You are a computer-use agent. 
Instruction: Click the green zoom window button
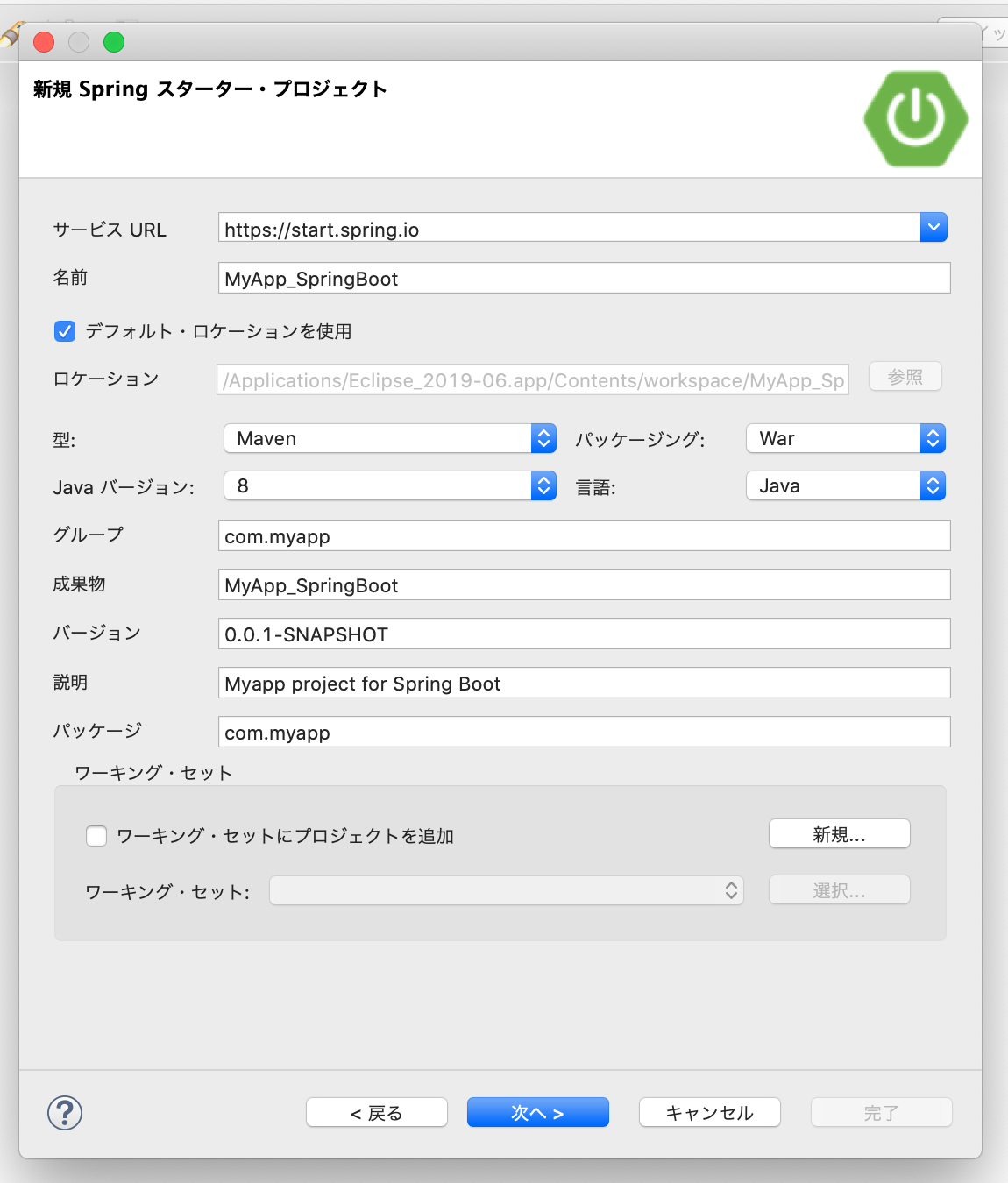tap(114, 42)
